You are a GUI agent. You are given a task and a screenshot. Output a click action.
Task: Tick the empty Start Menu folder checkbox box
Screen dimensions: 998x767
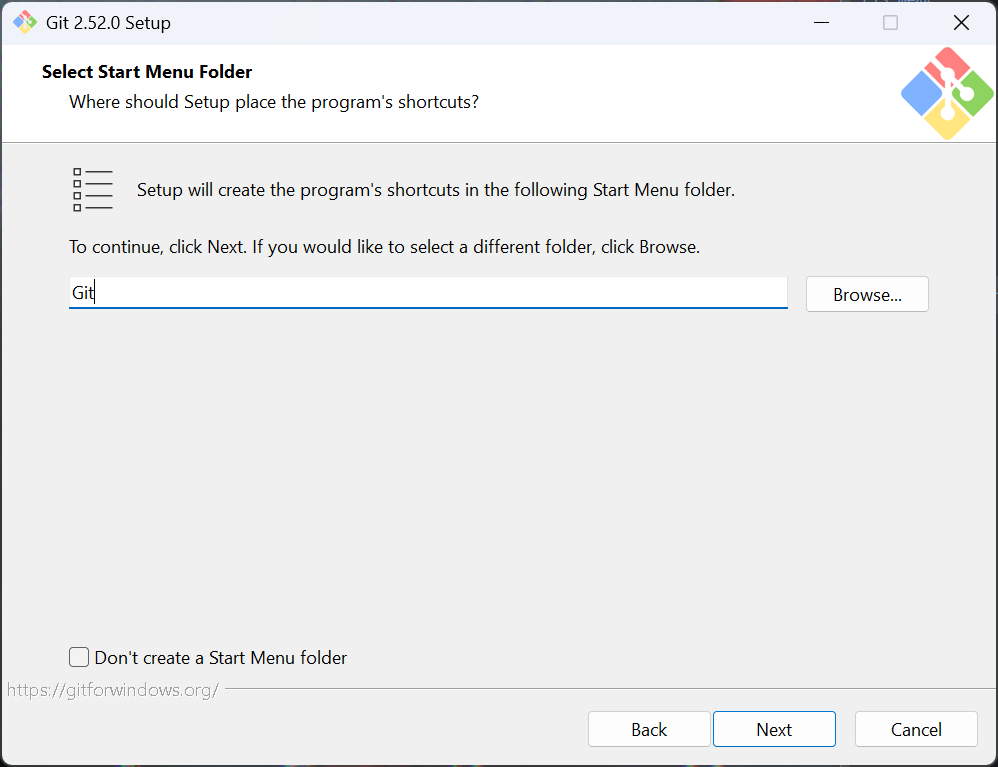[79, 657]
